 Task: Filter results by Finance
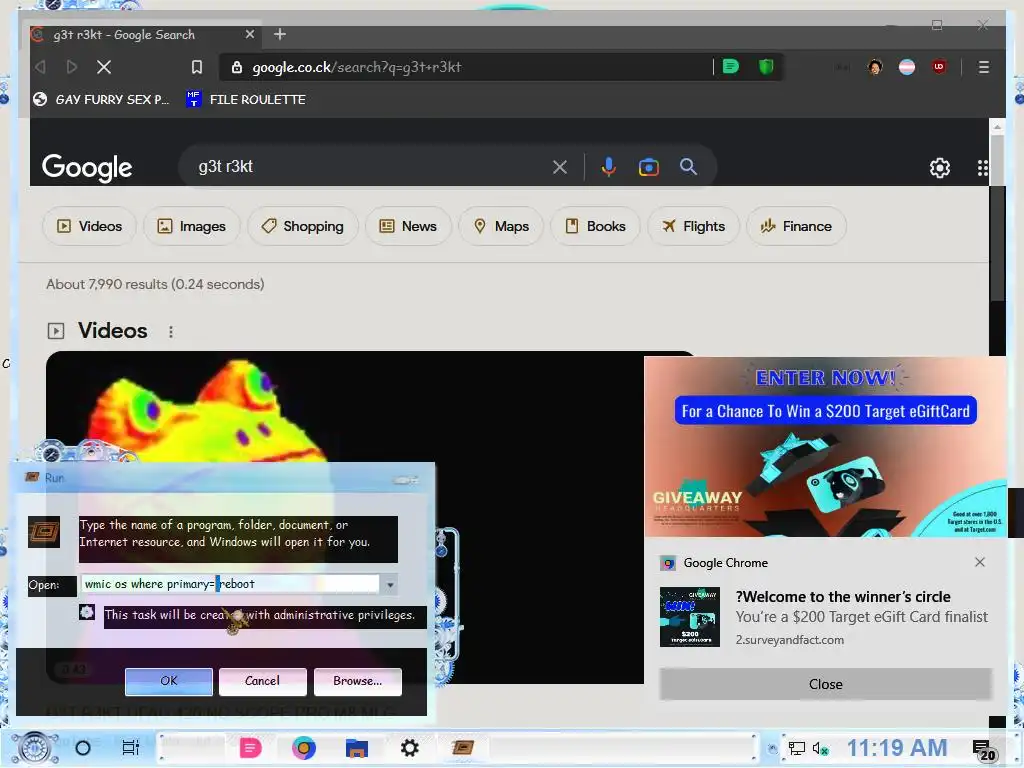796,226
